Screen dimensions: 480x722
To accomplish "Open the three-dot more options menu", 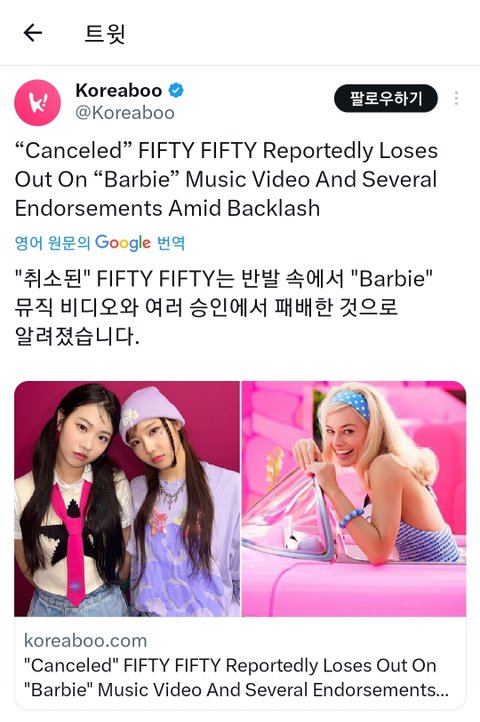I will [456, 98].
